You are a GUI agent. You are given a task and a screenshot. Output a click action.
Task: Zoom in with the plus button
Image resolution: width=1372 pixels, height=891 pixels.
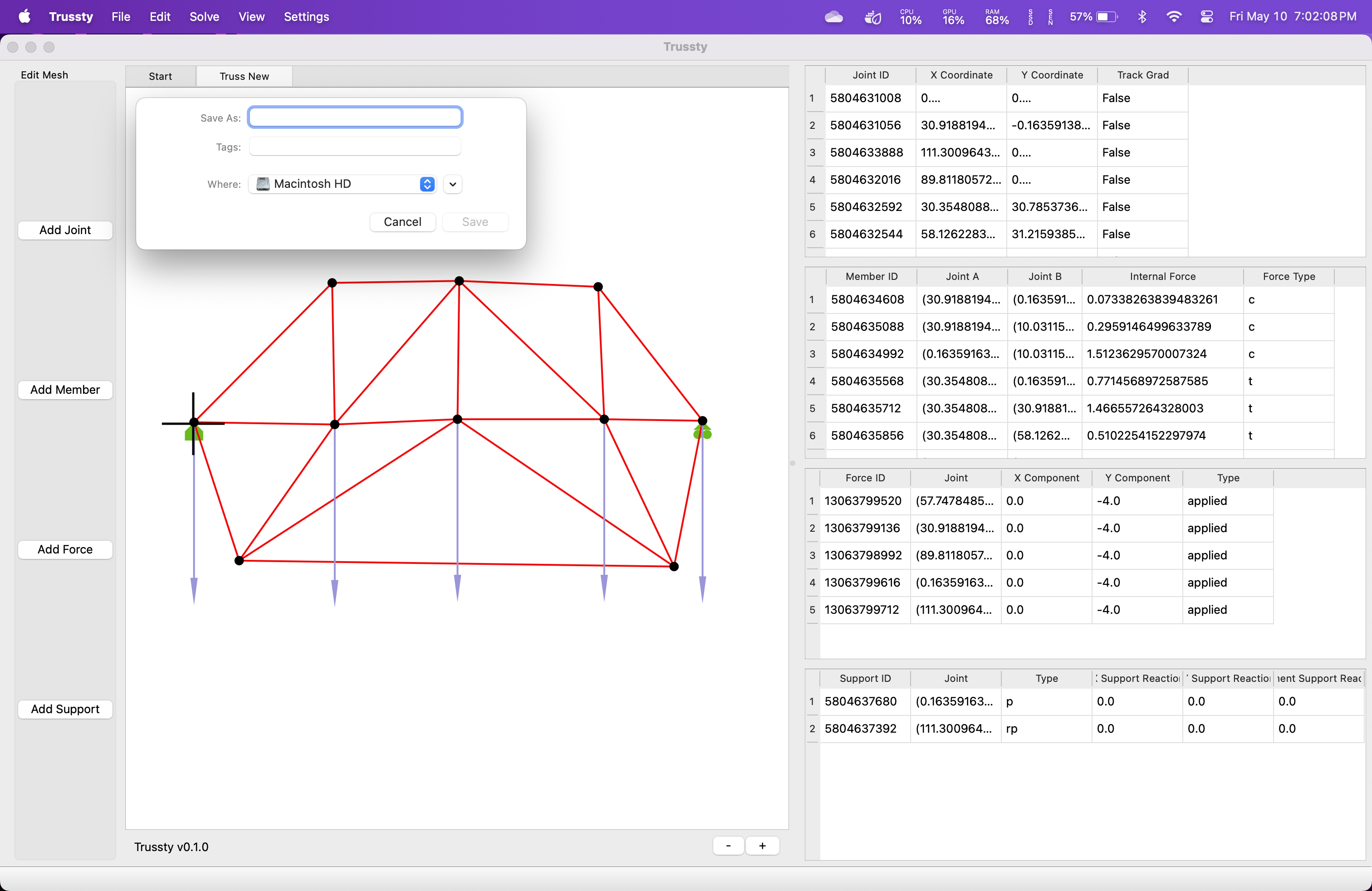point(763,846)
